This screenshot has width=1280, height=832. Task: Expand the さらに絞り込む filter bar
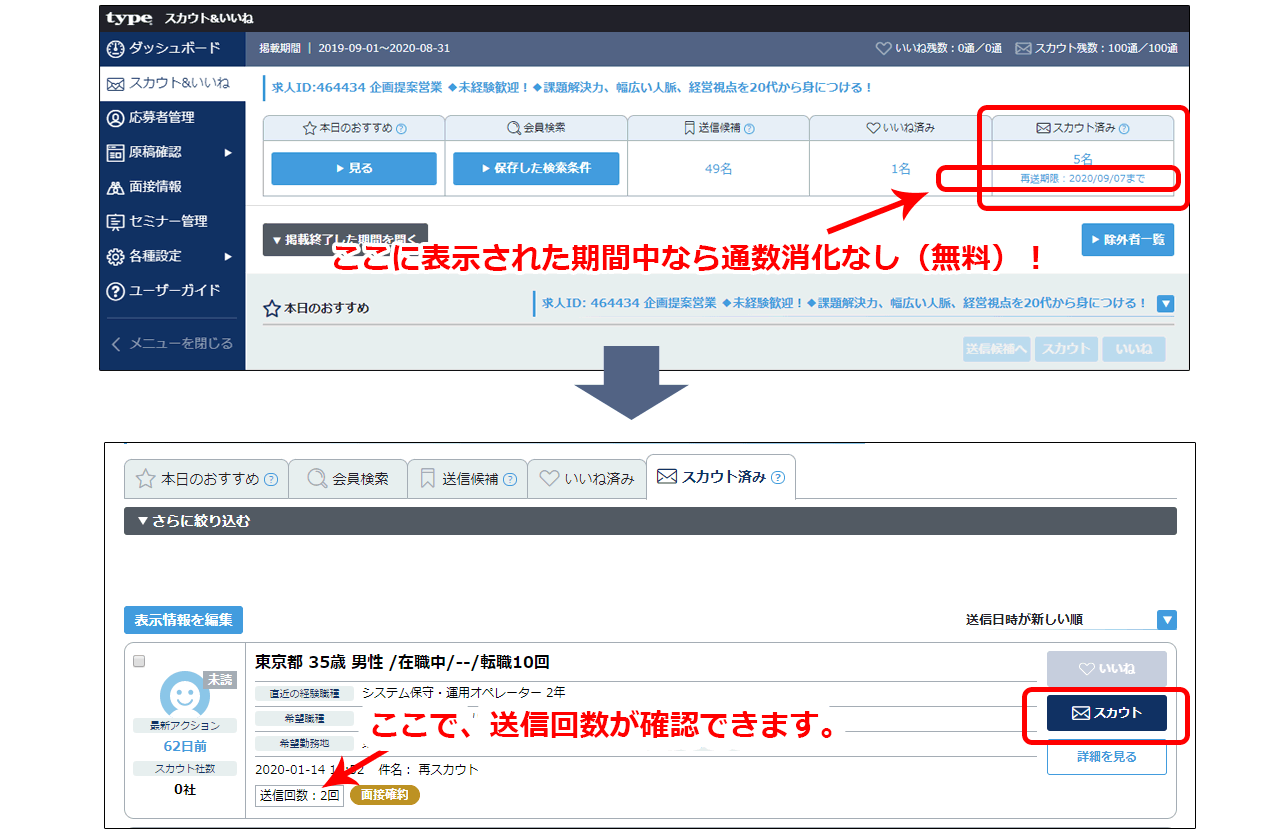650,521
